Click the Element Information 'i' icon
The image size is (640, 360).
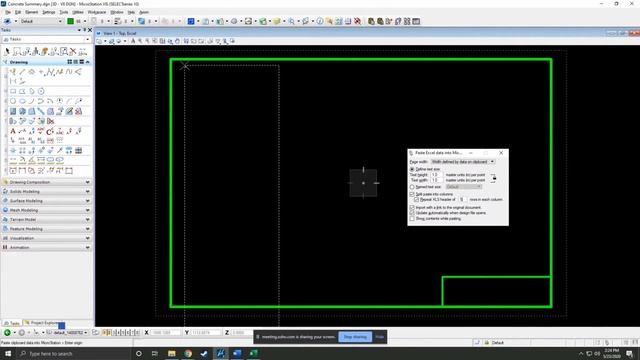click(x=320, y=21)
